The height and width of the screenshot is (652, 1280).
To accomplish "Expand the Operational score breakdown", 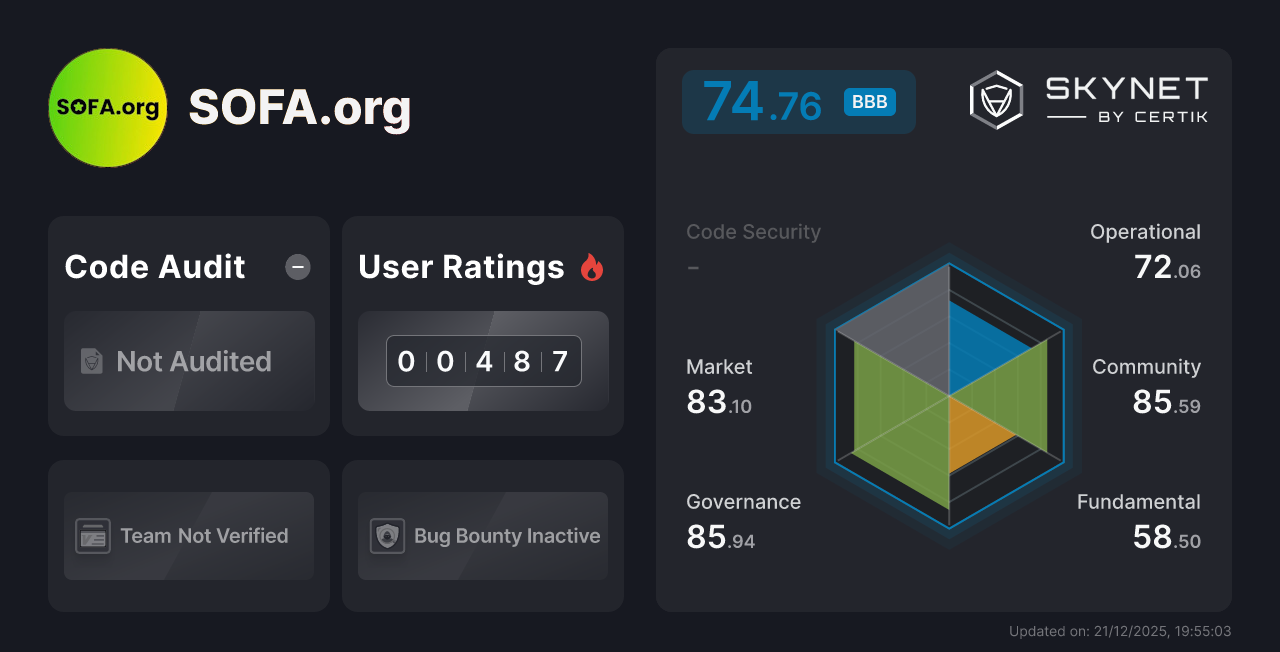I will point(1145,231).
